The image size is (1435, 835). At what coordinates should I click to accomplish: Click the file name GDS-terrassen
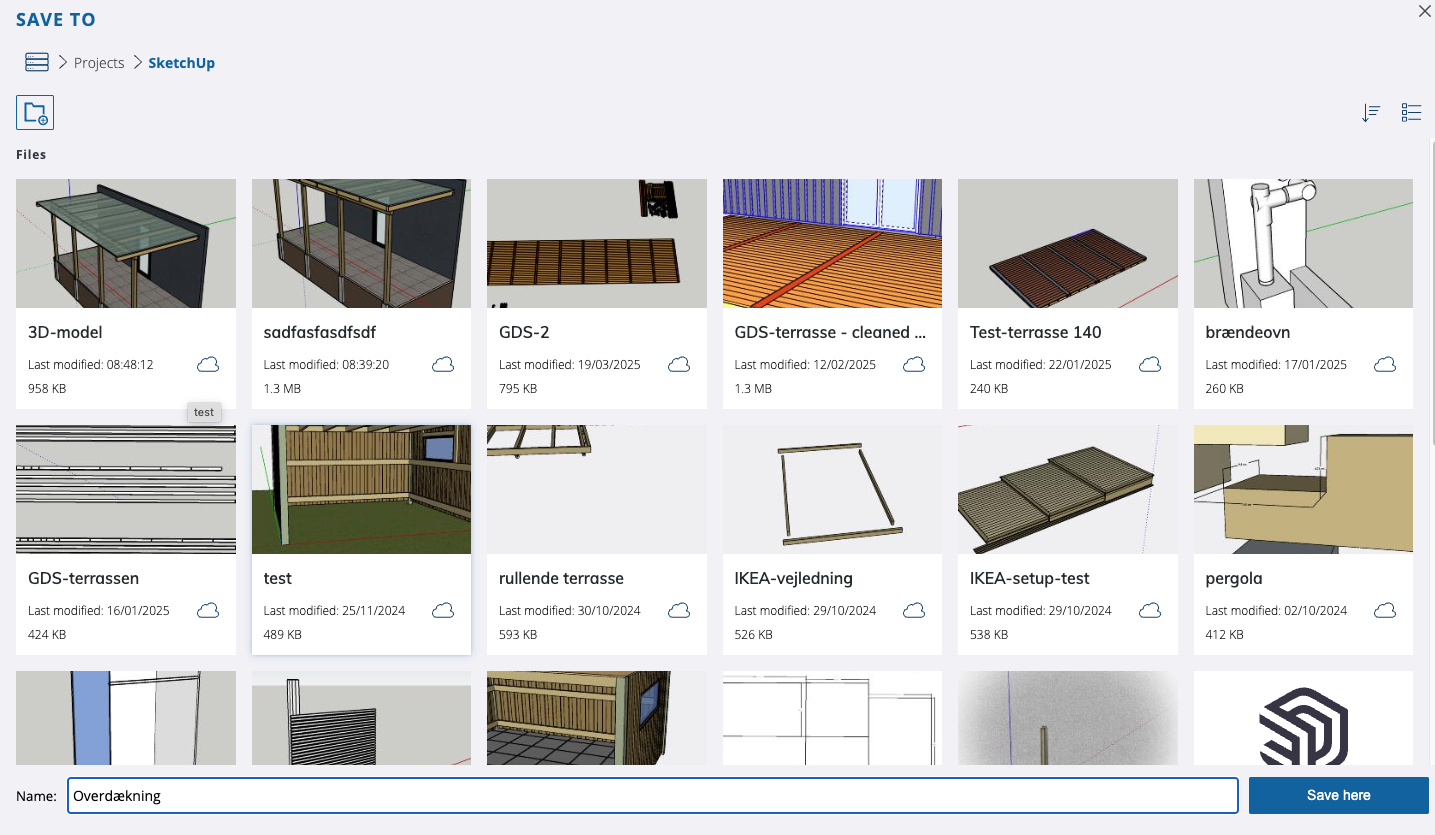[x=84, y=579]
